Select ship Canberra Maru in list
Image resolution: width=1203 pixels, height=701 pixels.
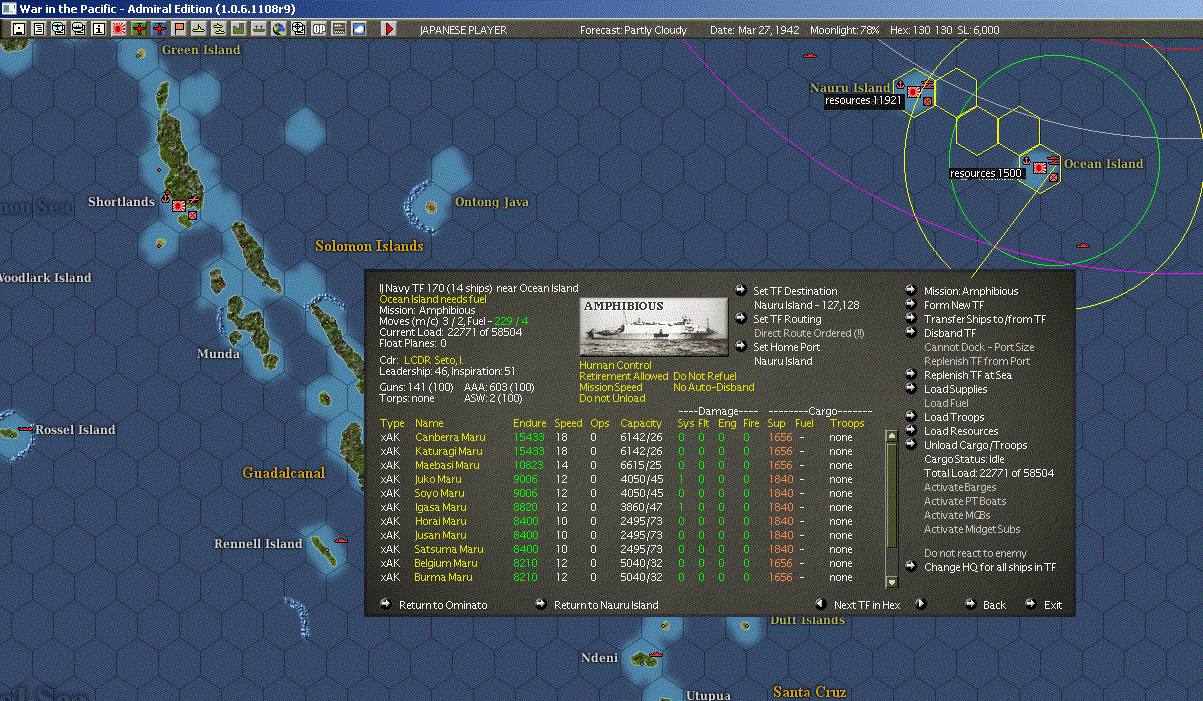pyautogui.click(x=450, y=437)
